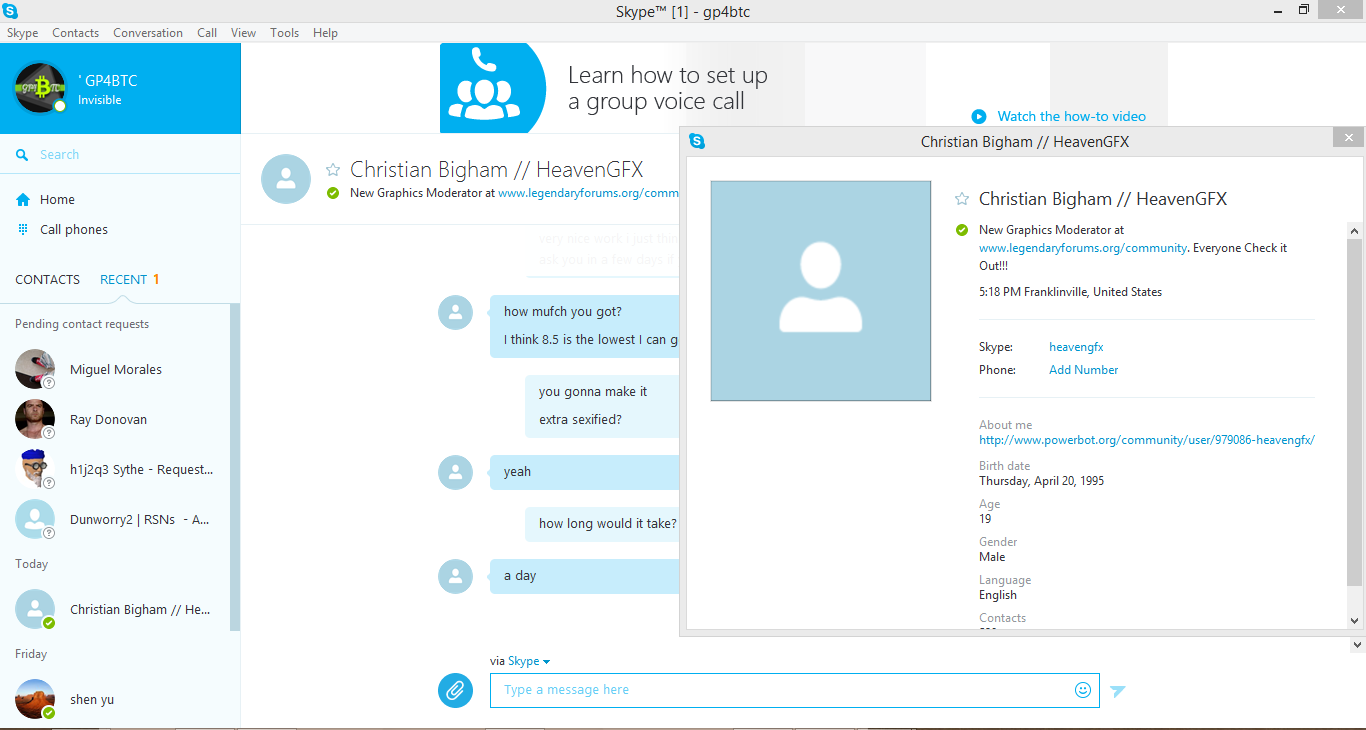Restore down the main Skype window
The width and height of the screenshot is (1366, 730).
click(x=1303, y=10)
